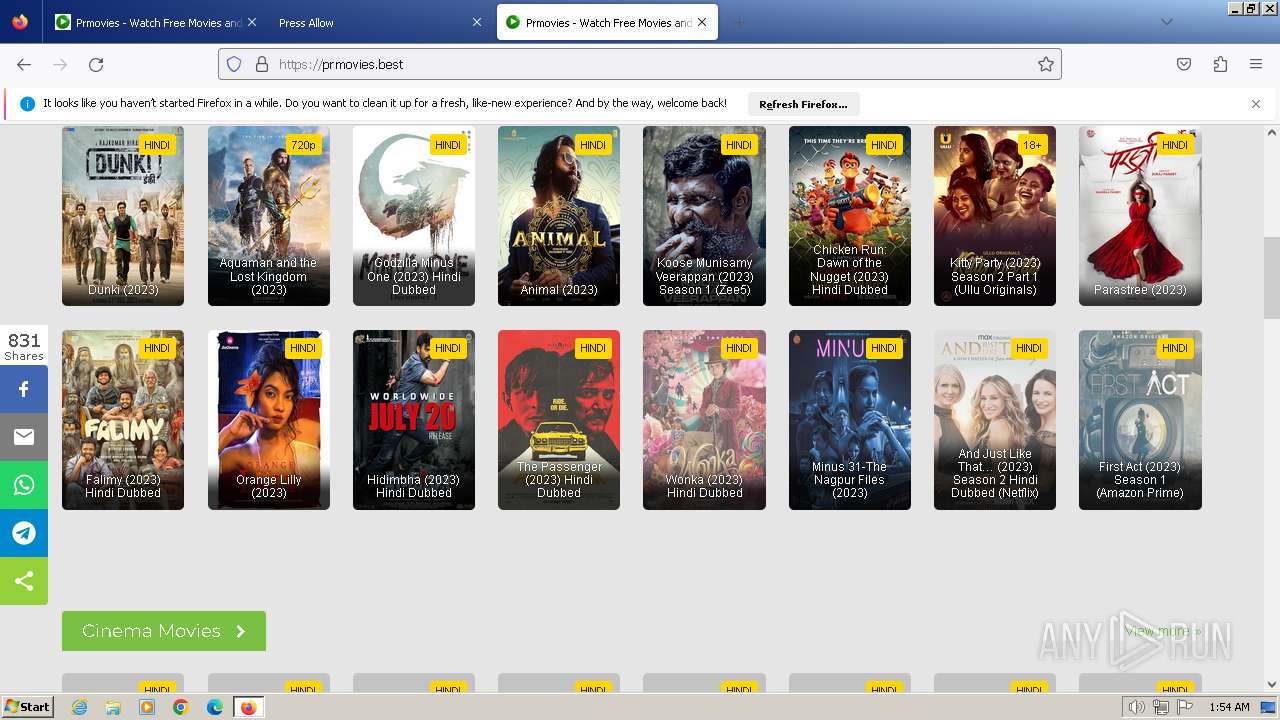
Task: Dismiss the Firefox refresh notification
Action: pyautogui.click(x=1256, y=104)
